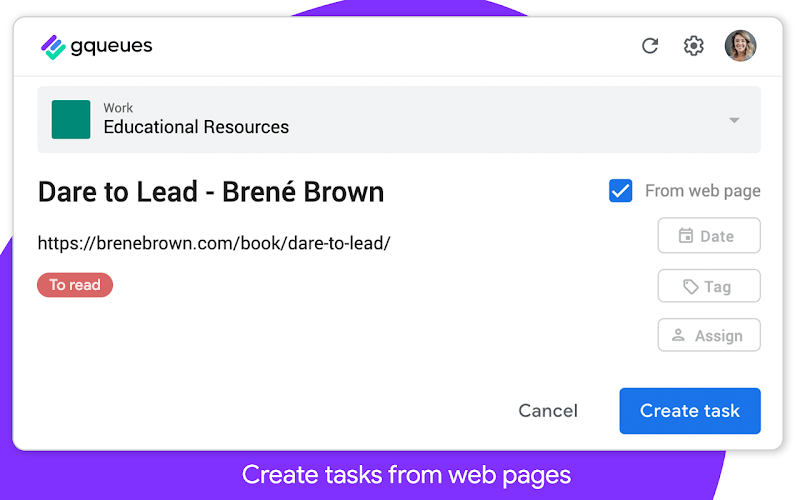
Task: Click the calendar icon on Date button
Action: [x=686, y=236]
